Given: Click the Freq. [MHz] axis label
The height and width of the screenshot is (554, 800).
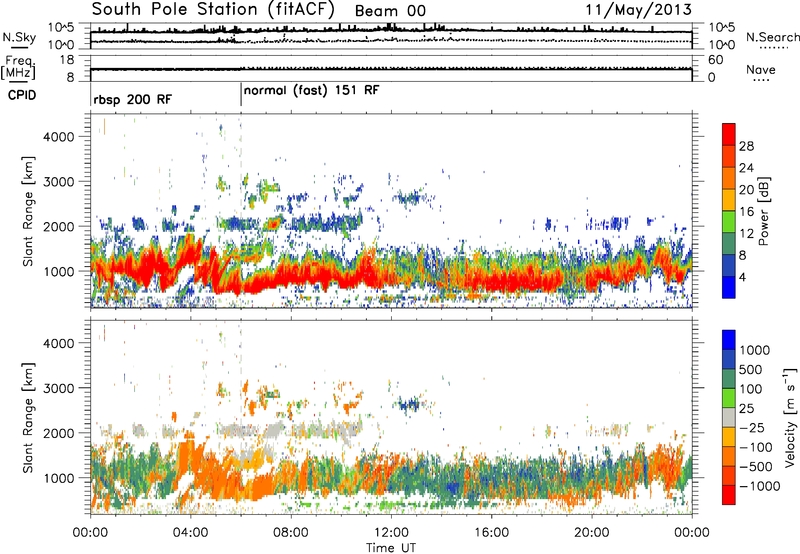Looking at the screenshot, I should tap(18, 67).
